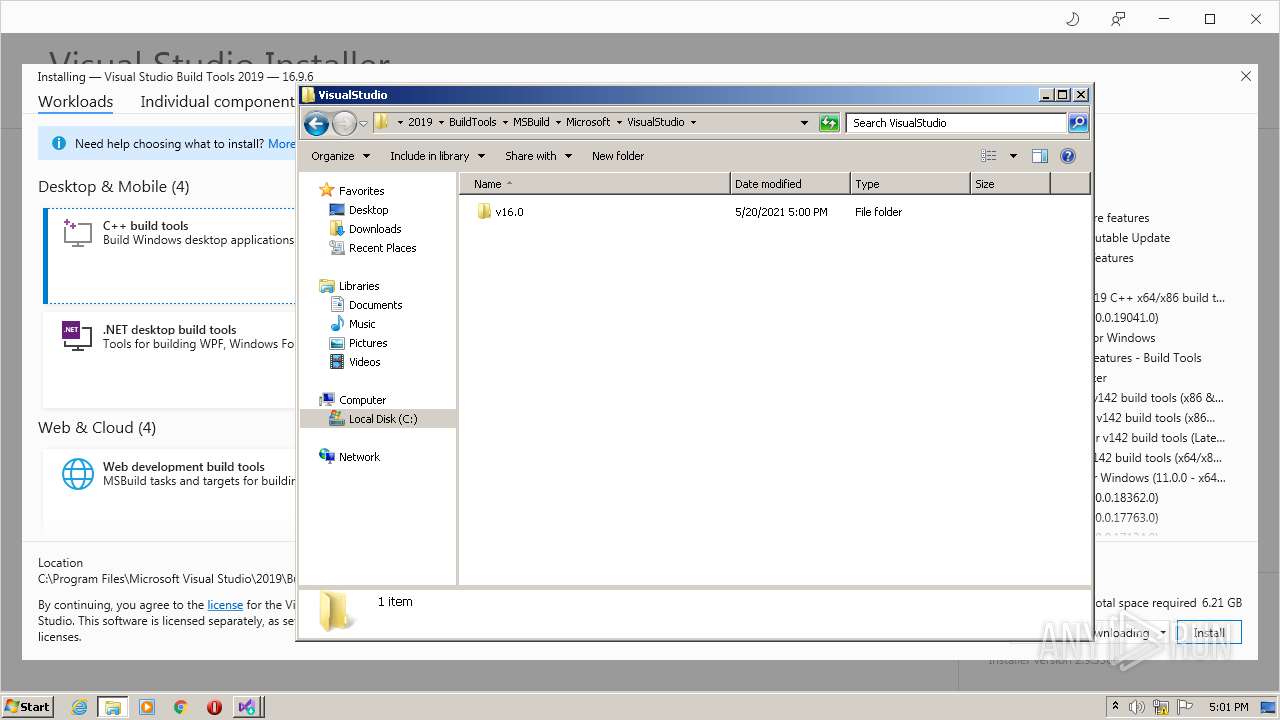1280x720 pixels.
Task: Switch to Individual components tab
Action: pos(218,102)
